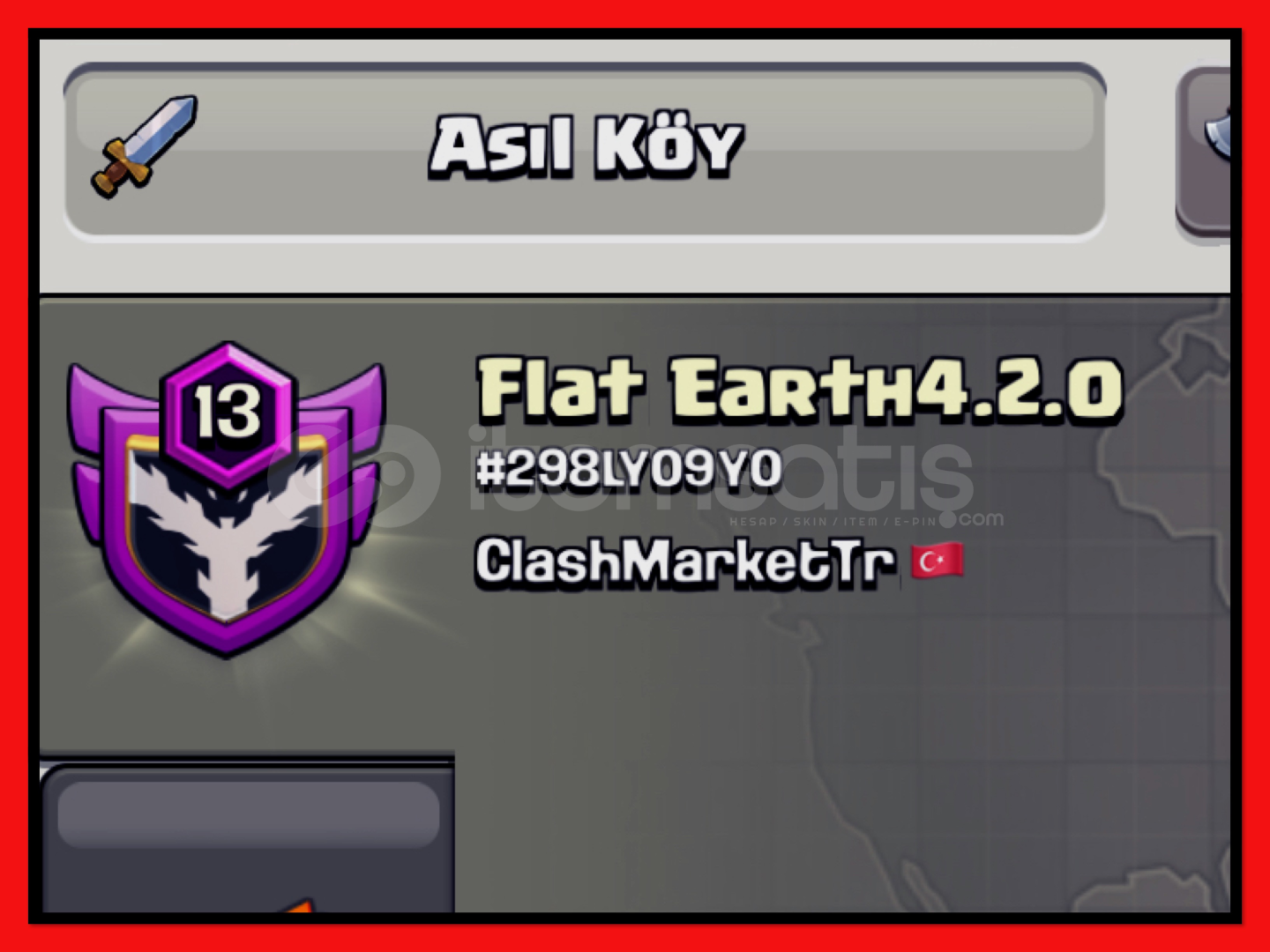The height and width of the screenshot is (952, 1270).
Task: Click the number 13 clan level
Action: pyautogui.click(x=228, y=412)
